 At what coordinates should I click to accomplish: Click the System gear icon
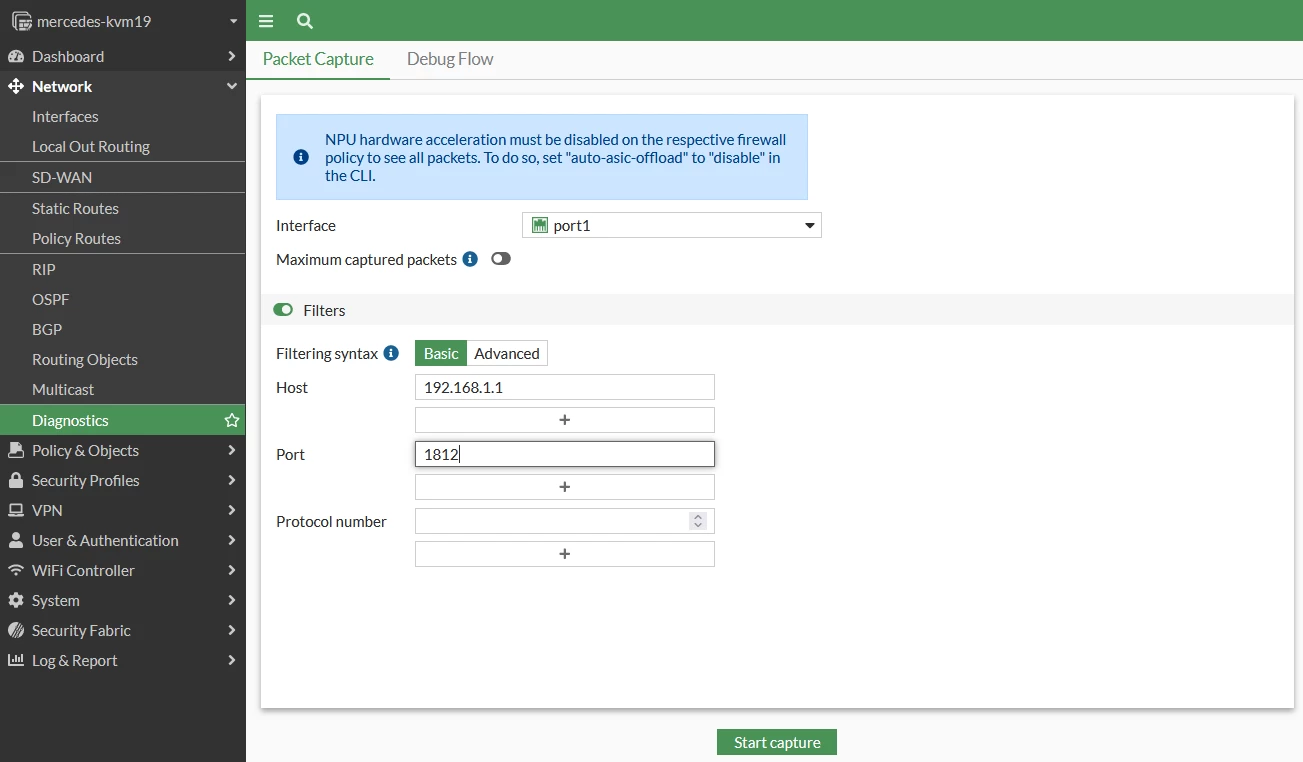pyautogui.click(x=15, y=600)
